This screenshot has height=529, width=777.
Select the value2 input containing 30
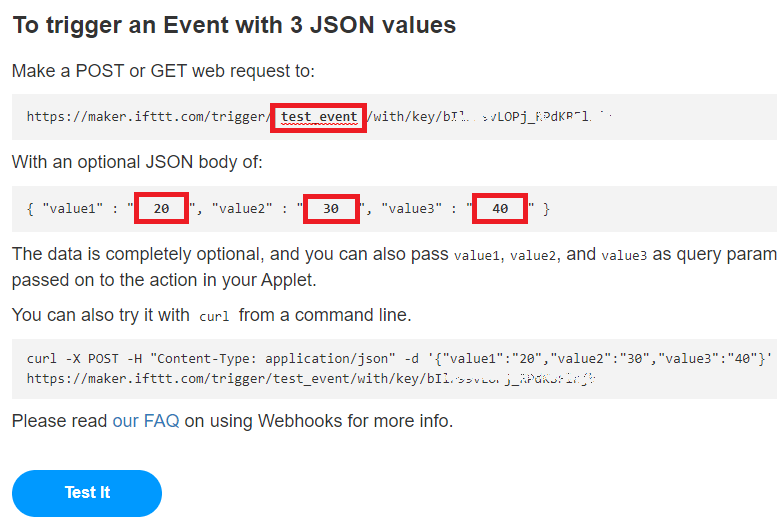(331, 208)
